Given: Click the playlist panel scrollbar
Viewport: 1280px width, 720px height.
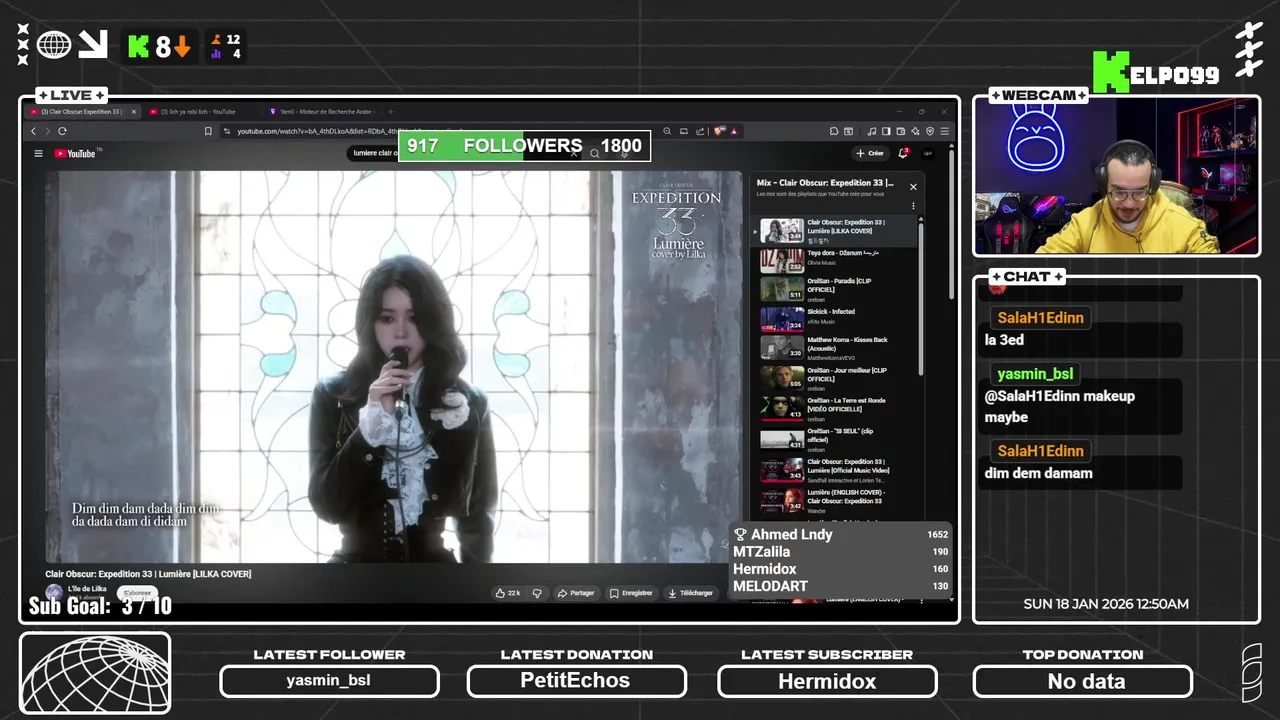Looking at the screenshot, I should 921,300.
